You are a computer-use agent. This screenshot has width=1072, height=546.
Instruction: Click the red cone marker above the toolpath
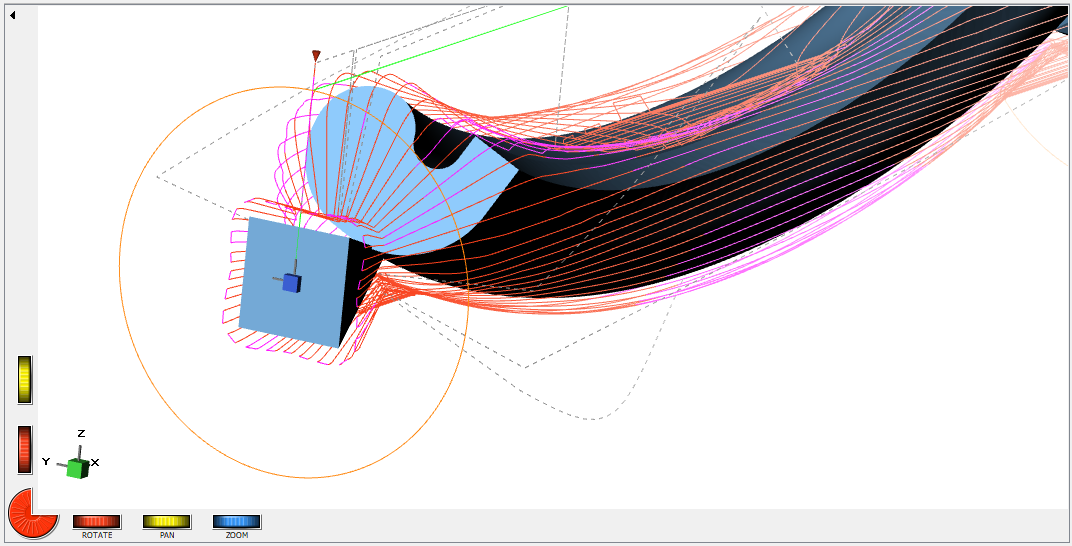coord(316,56)
